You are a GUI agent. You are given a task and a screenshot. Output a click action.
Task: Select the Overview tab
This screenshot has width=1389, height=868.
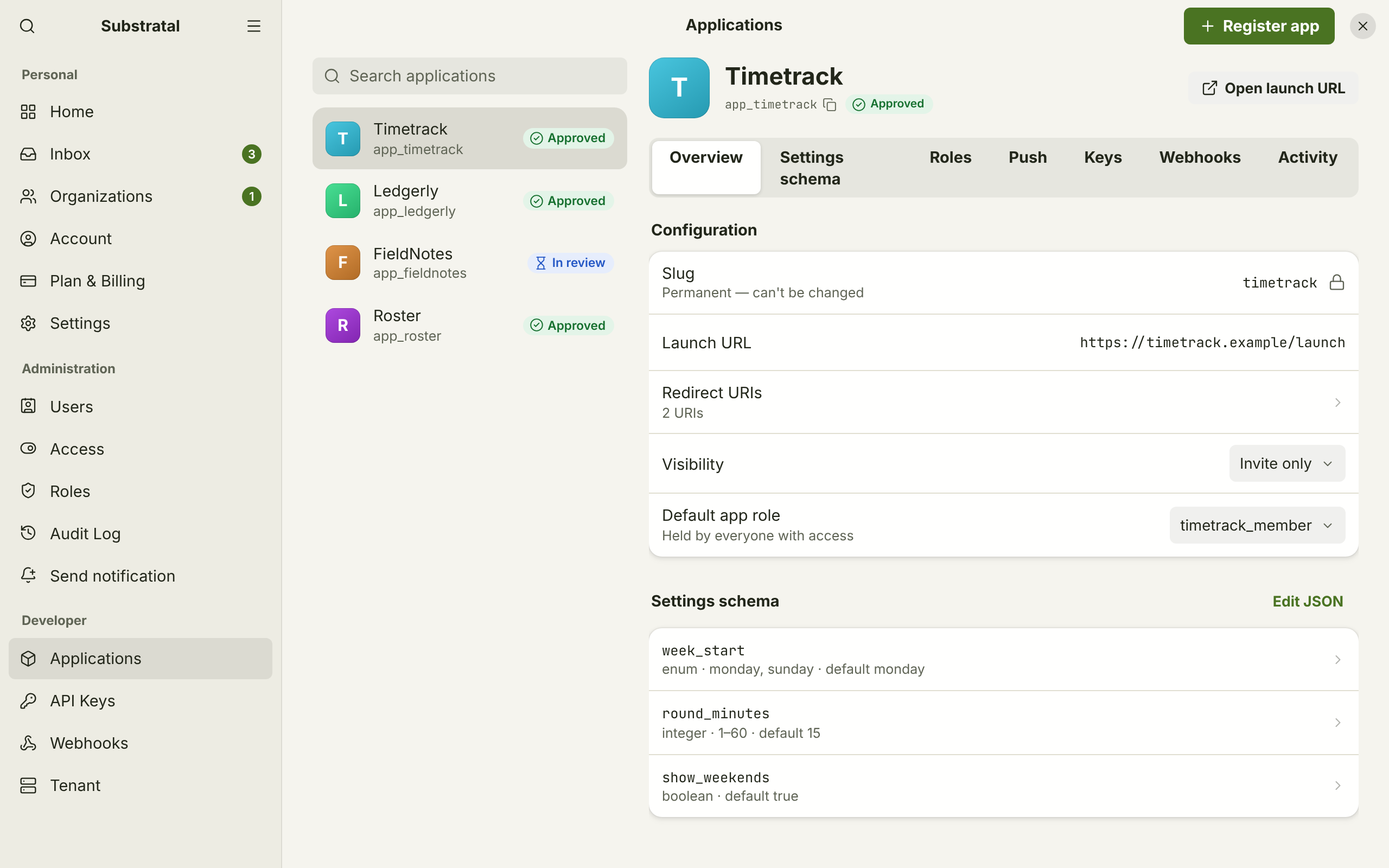click(x=706, y=168)
